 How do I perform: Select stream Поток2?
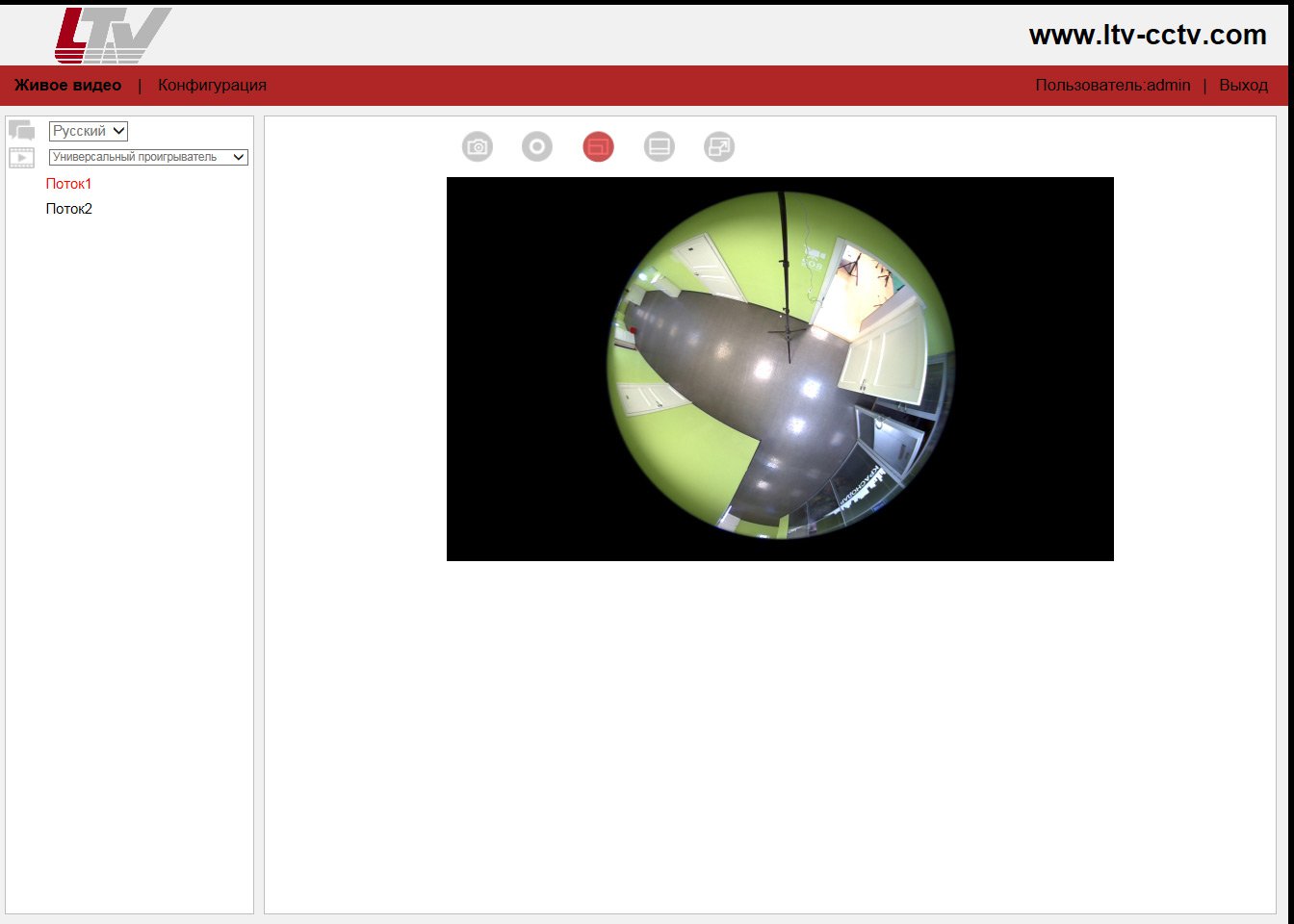(x=69, y=209)
